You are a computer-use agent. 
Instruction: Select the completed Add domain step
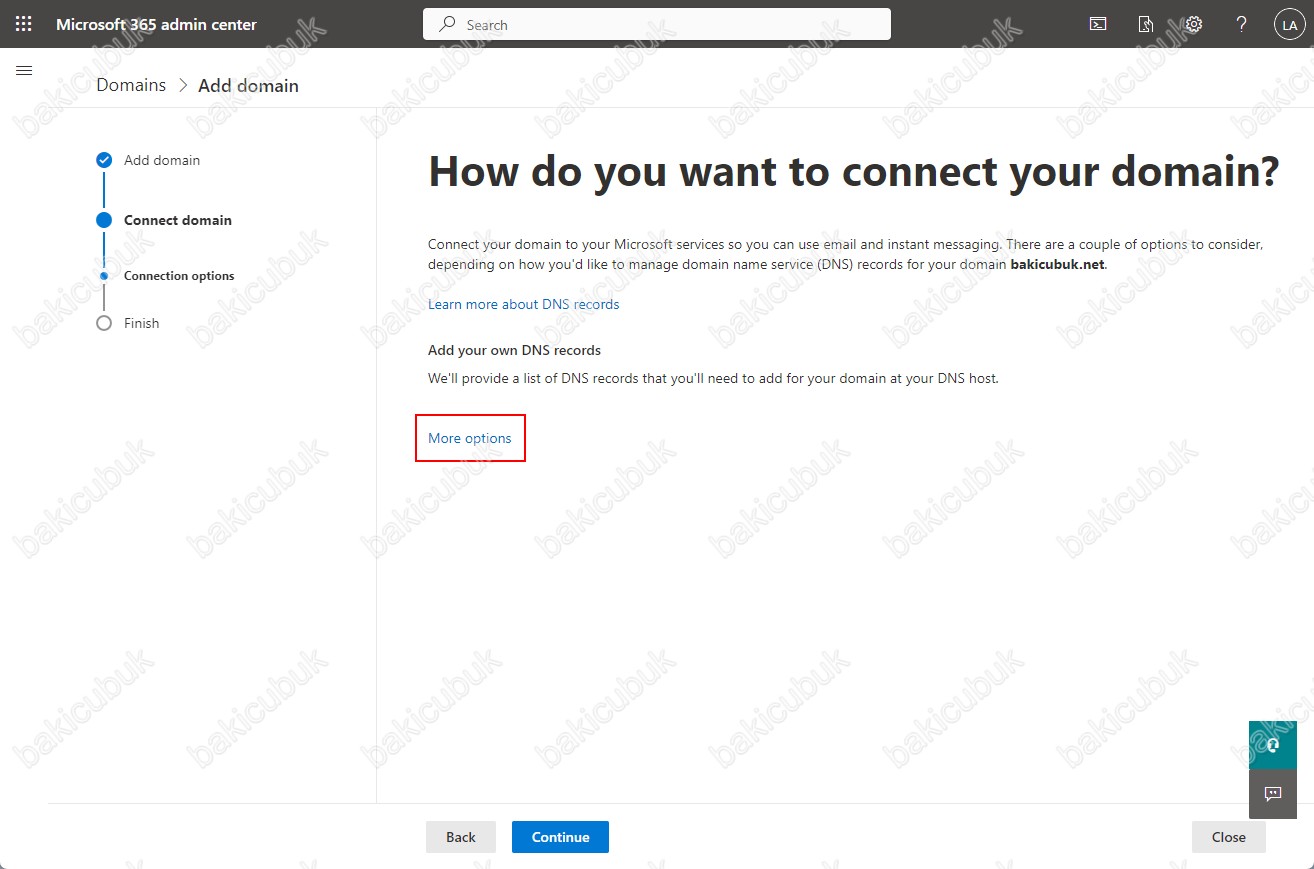(x=148, y=160)
